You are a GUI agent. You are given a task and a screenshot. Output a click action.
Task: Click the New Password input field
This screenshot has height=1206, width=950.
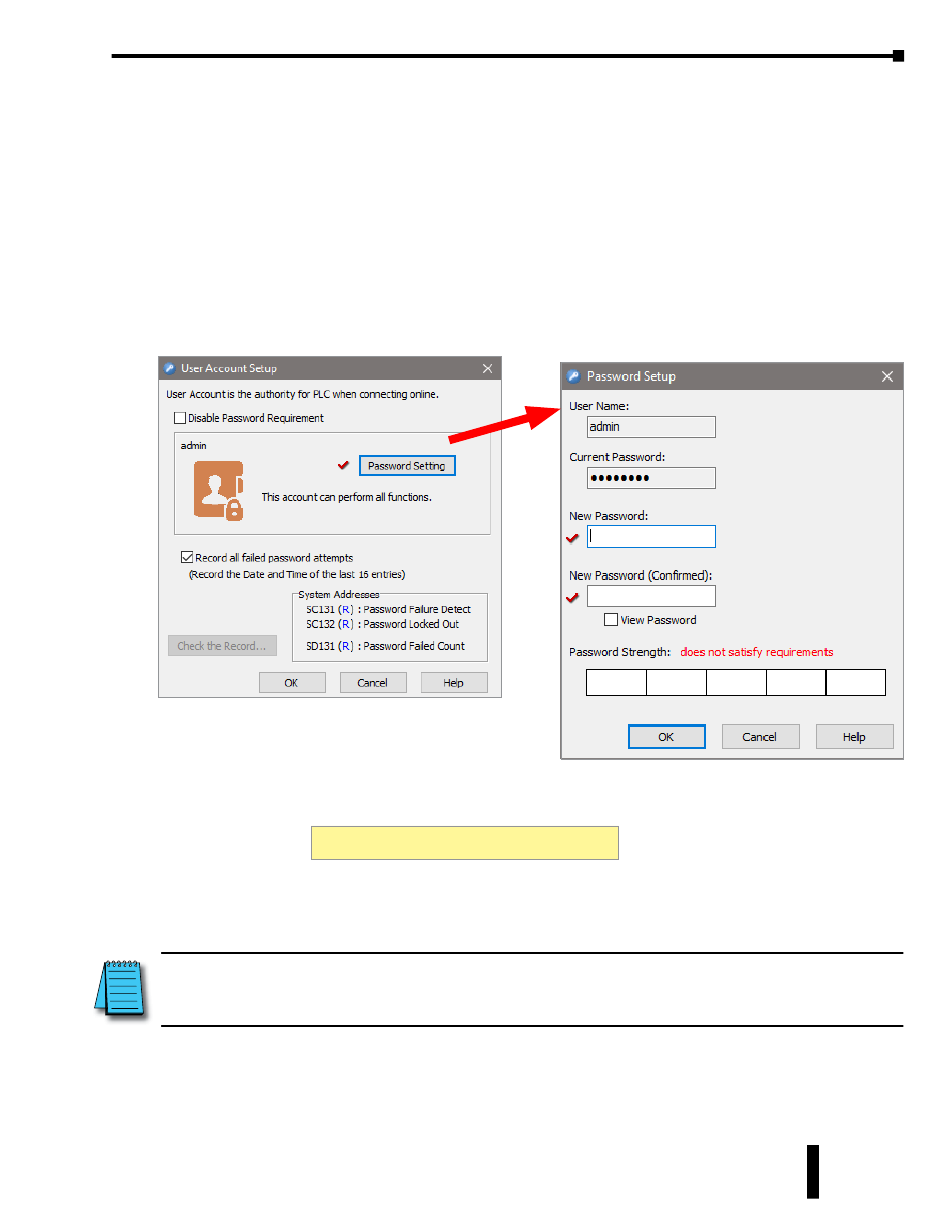651,536
